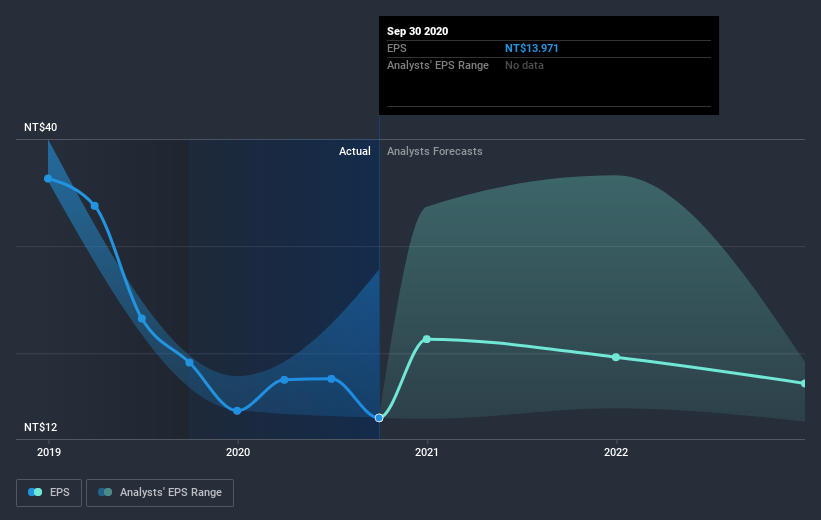Select the Sep 30 2020 EPS data point
The image size is (821, 520).
click(379, 418)
